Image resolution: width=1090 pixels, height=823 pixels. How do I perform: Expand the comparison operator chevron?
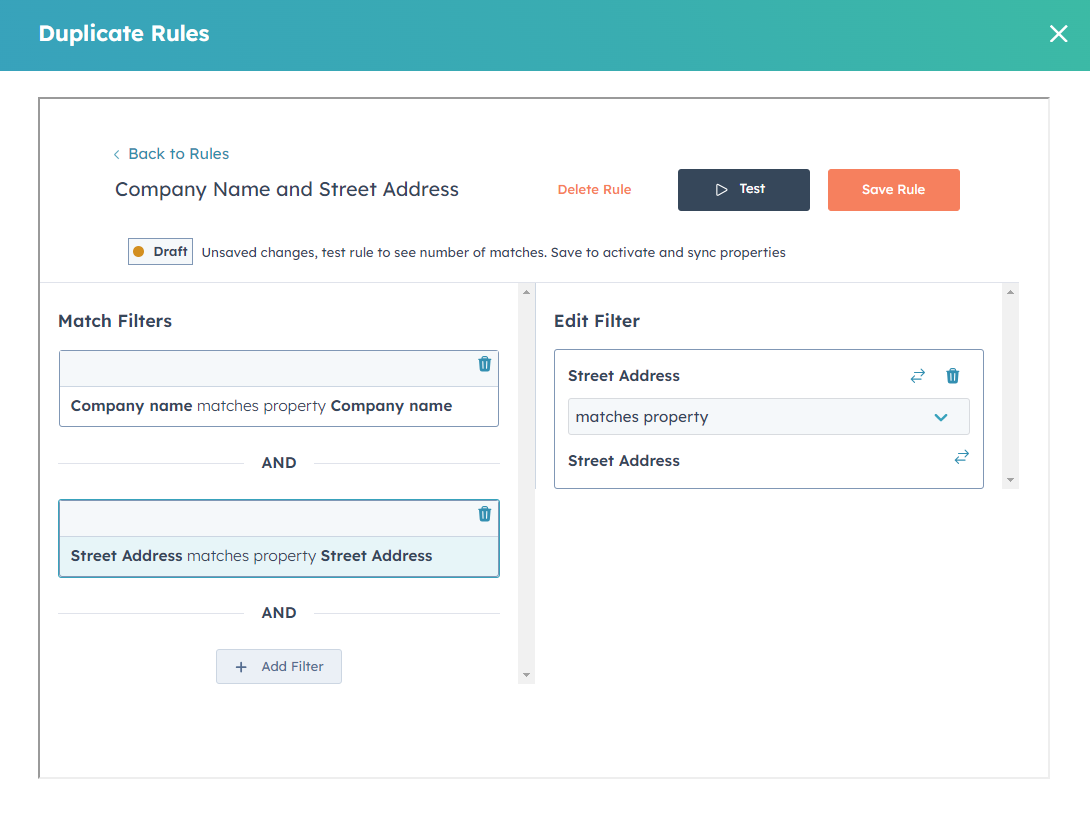pyautogui.click(x=939, y=417)
